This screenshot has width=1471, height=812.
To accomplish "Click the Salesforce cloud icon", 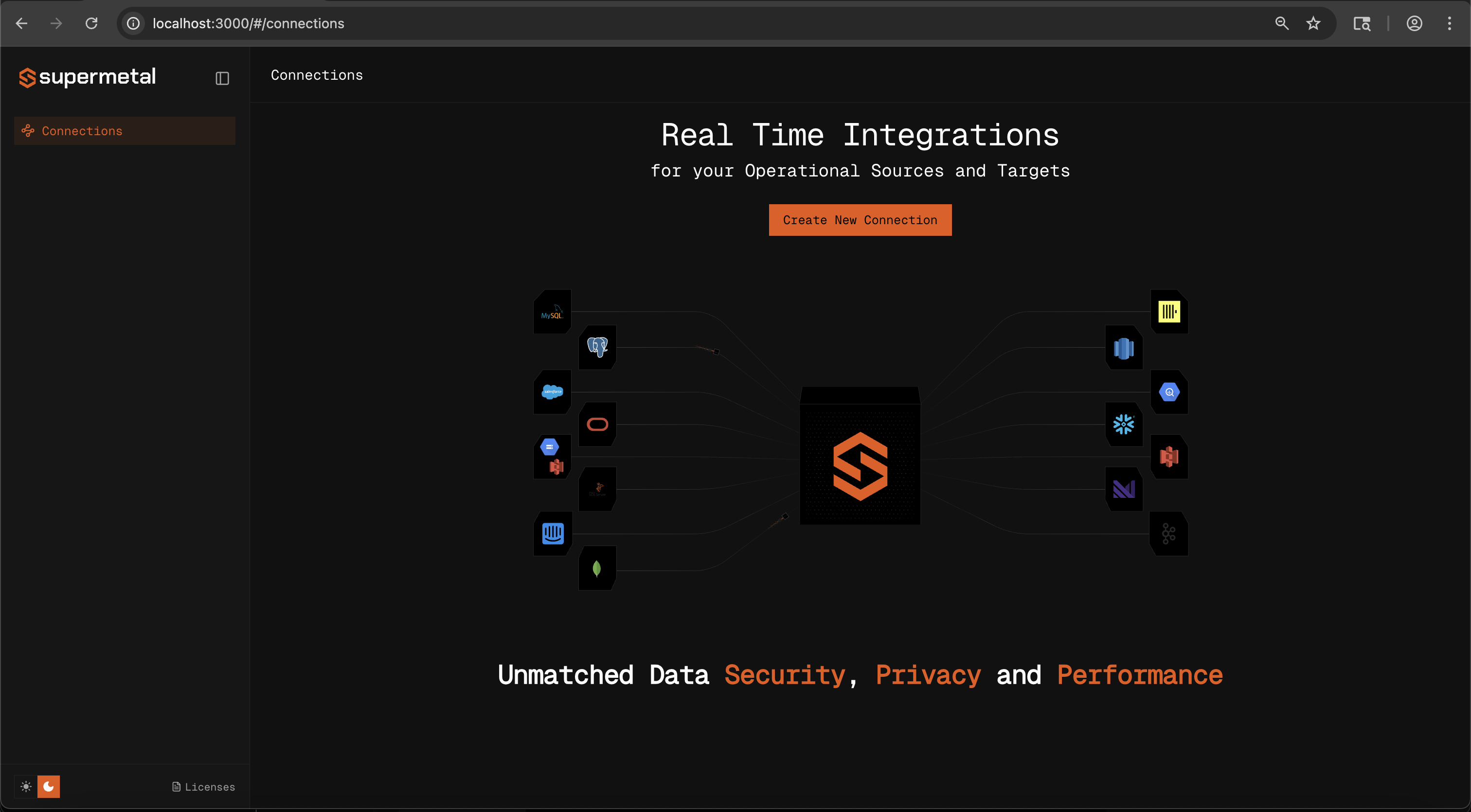I will pos(552,392).
